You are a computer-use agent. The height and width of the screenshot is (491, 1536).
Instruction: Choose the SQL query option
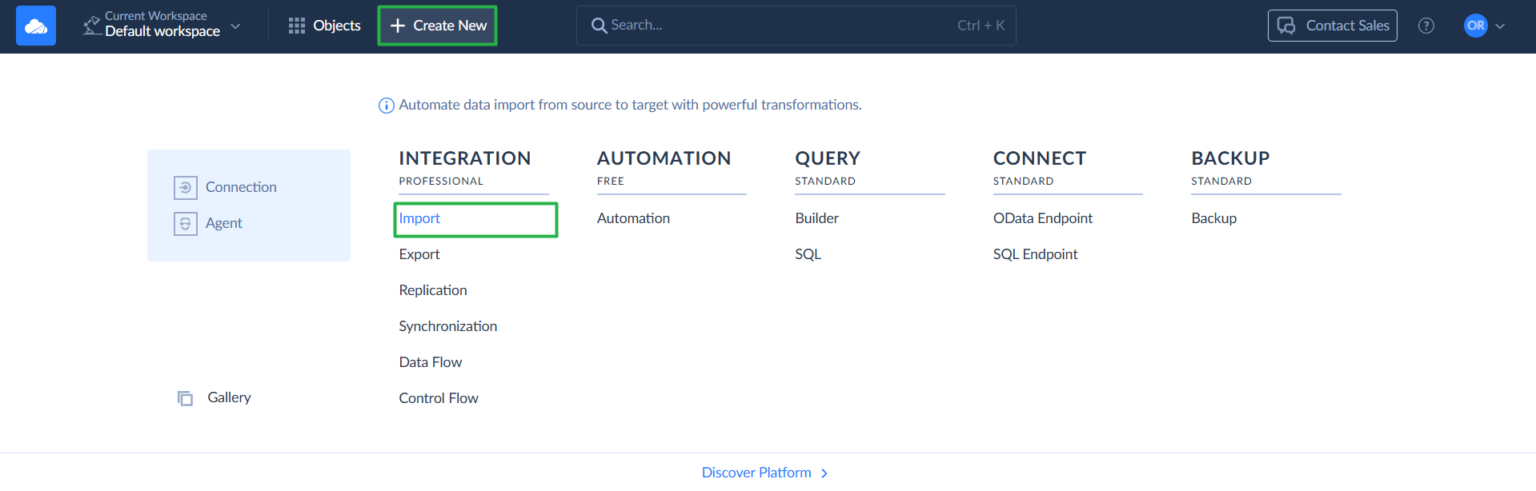808,254
